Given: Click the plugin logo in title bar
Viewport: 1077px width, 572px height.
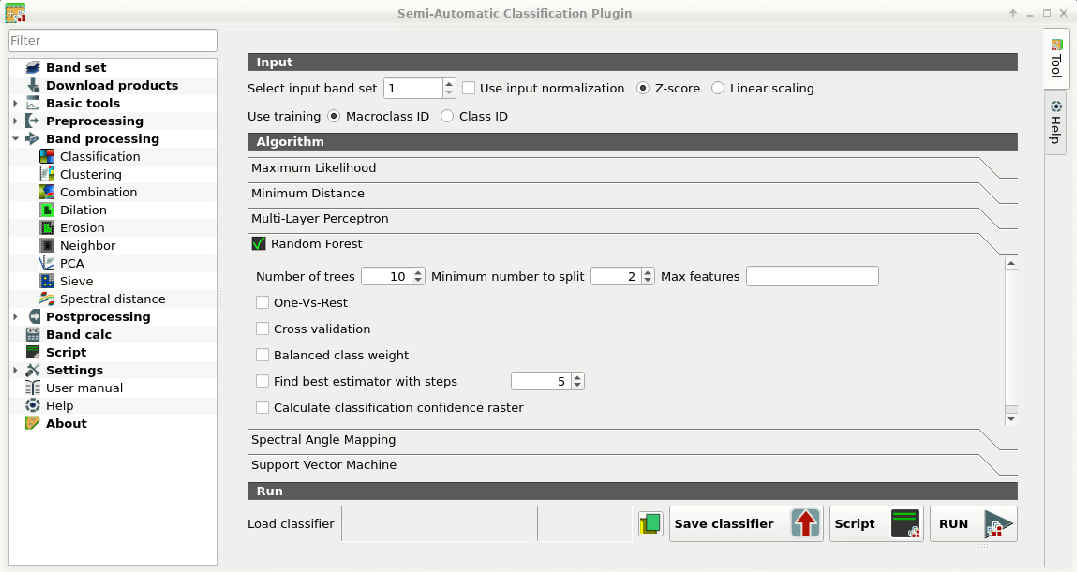Looking at the screenshot, I should click(15, 13).
